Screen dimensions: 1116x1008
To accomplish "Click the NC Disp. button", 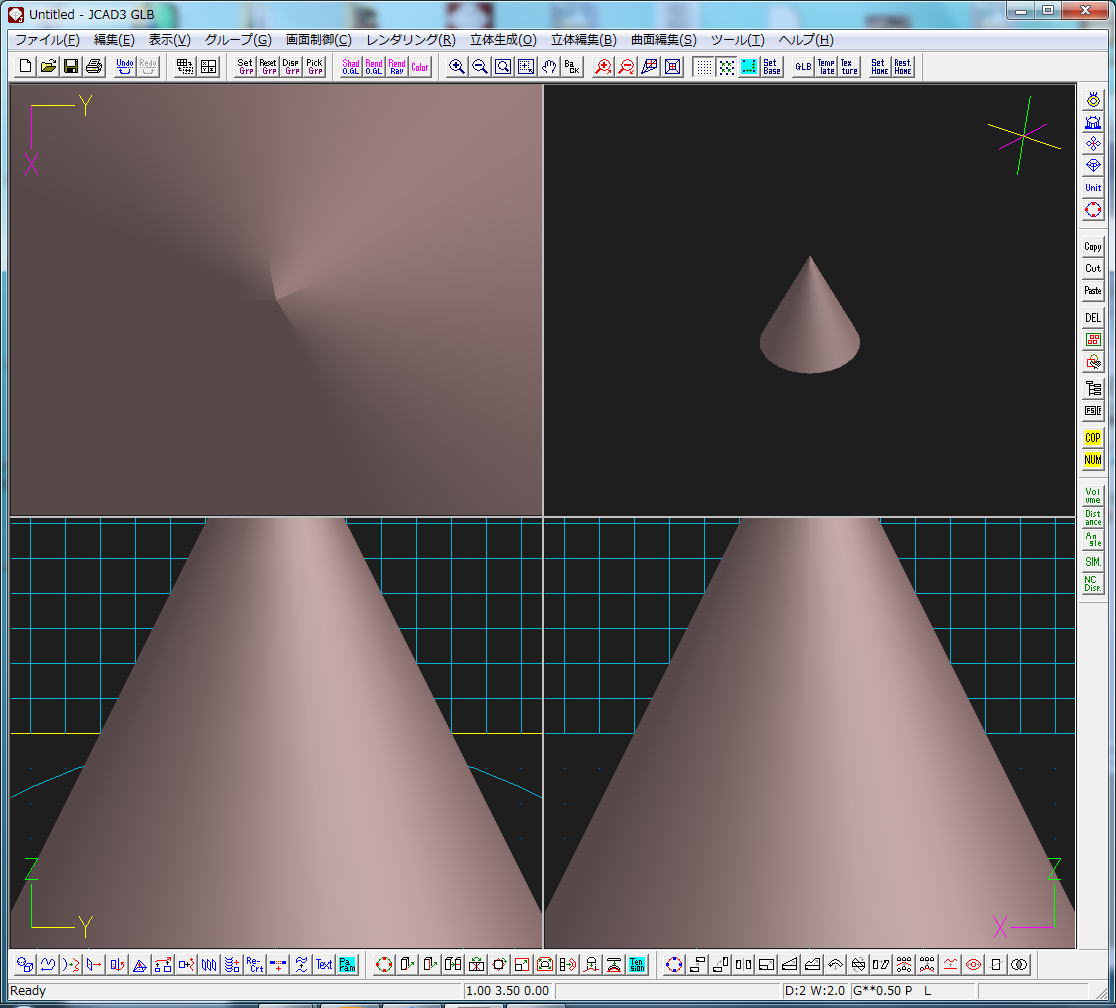I will 1093,584.
